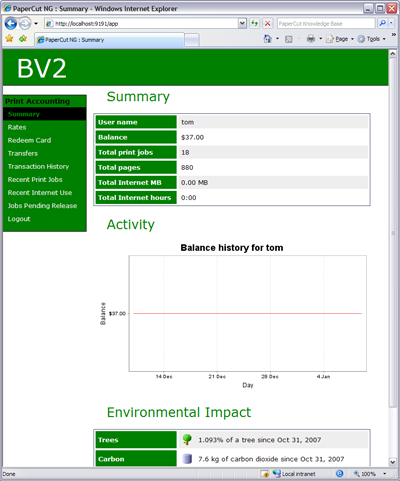
Task: Click the 1.093% of a tree text
Action: (x=260, y=440)
